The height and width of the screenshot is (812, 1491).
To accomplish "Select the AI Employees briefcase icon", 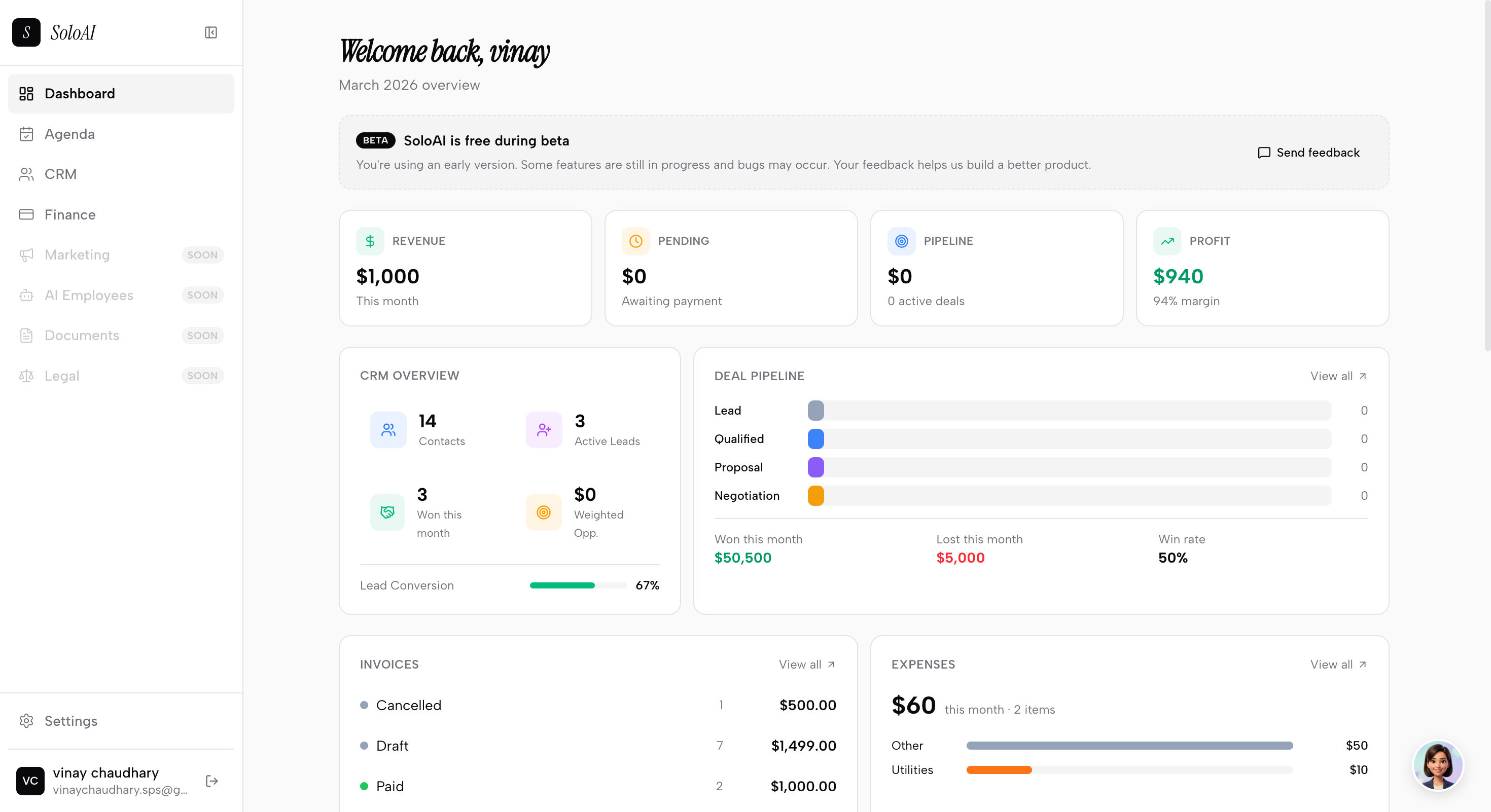I will [x=26, y=295].
